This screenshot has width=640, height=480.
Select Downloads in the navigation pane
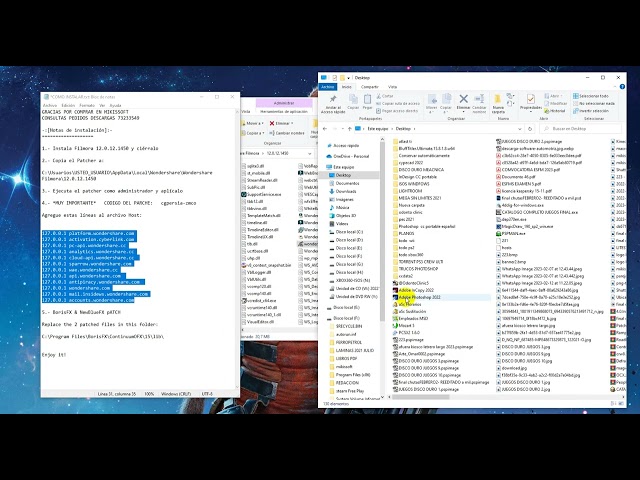(x=346, y=191)
